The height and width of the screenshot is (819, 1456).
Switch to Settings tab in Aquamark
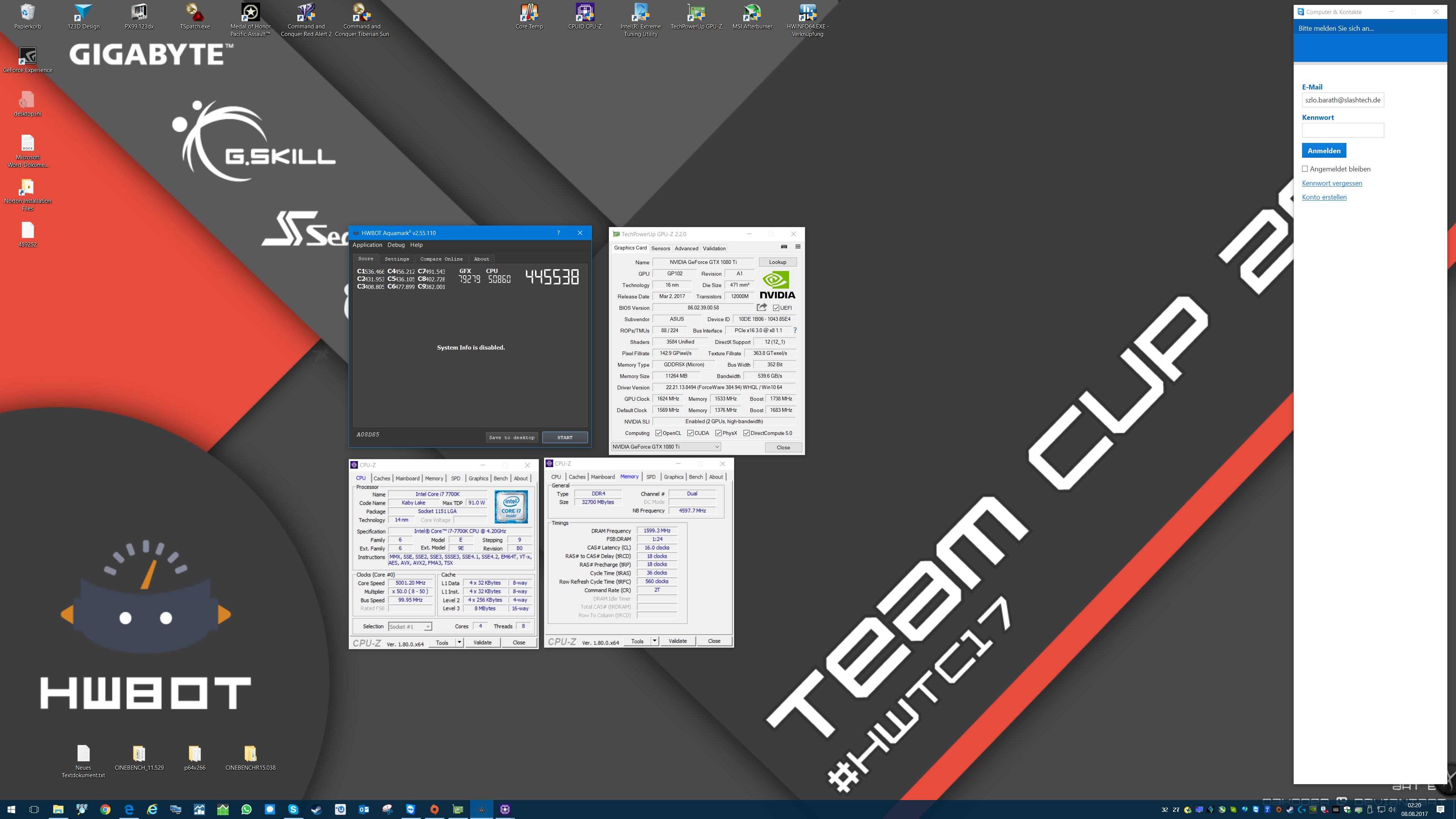[397, 259]
